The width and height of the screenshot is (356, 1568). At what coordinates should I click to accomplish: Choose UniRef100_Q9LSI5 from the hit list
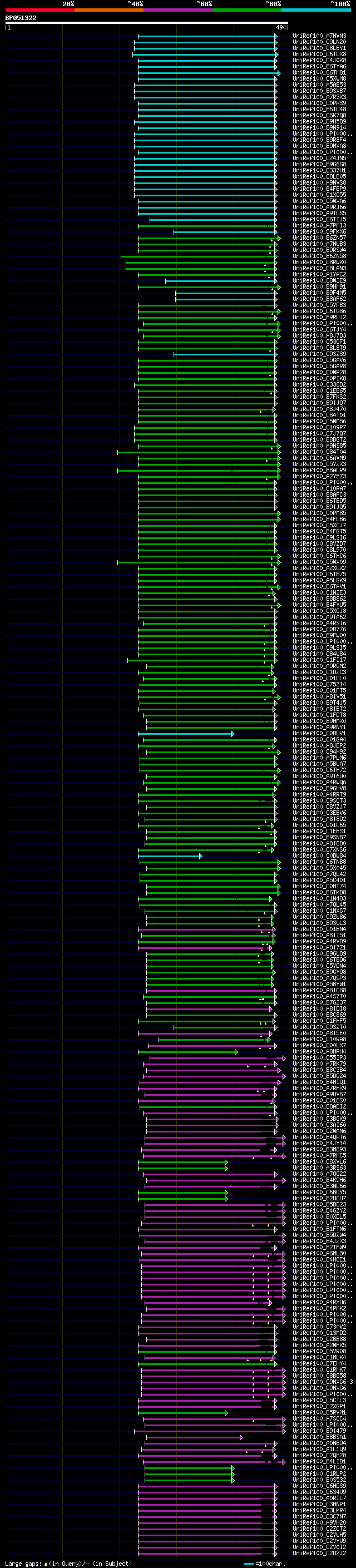pyautogui.click(x=319, y=647)
